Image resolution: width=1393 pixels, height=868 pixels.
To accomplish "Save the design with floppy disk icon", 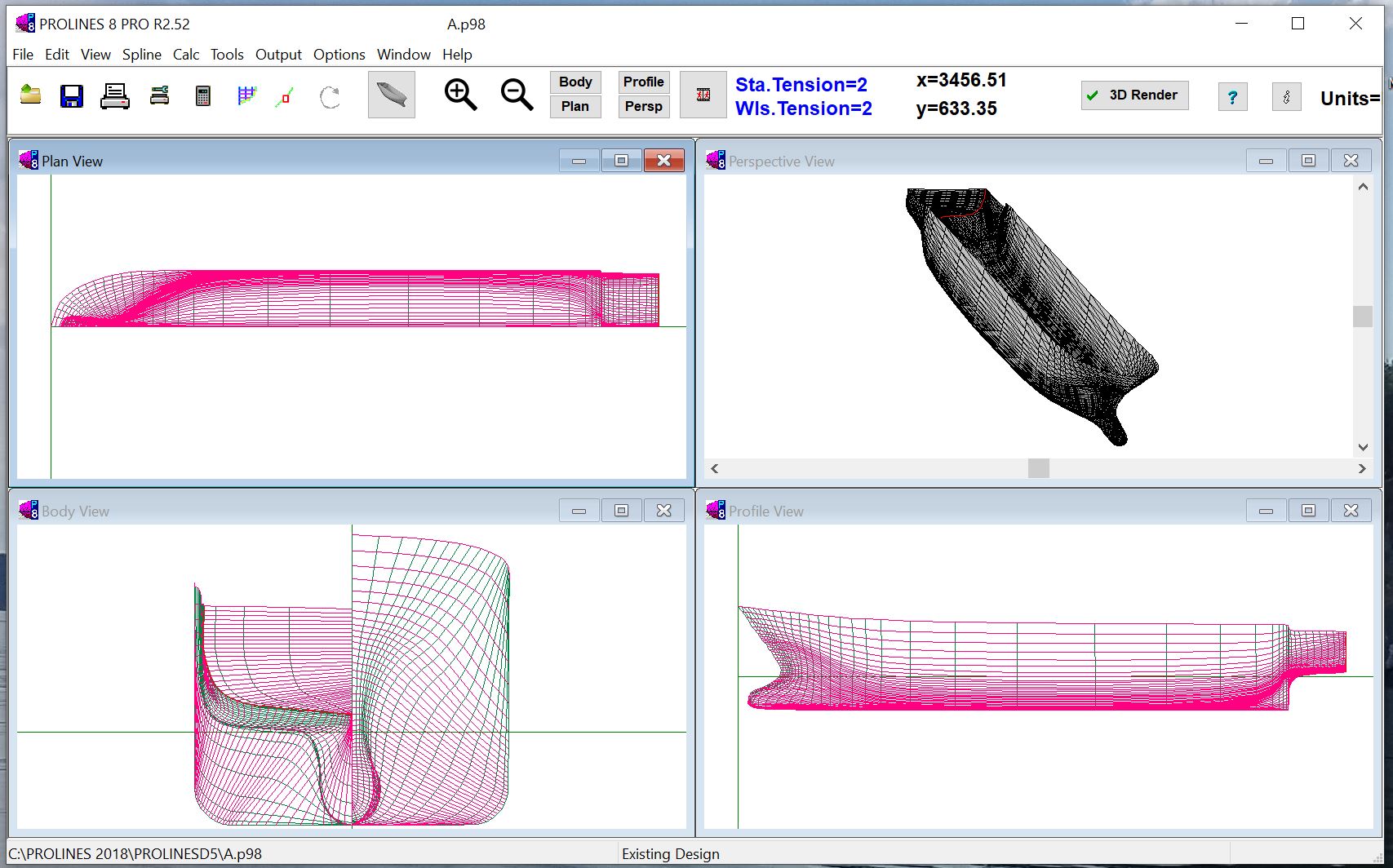I will (x=72, y=96).
